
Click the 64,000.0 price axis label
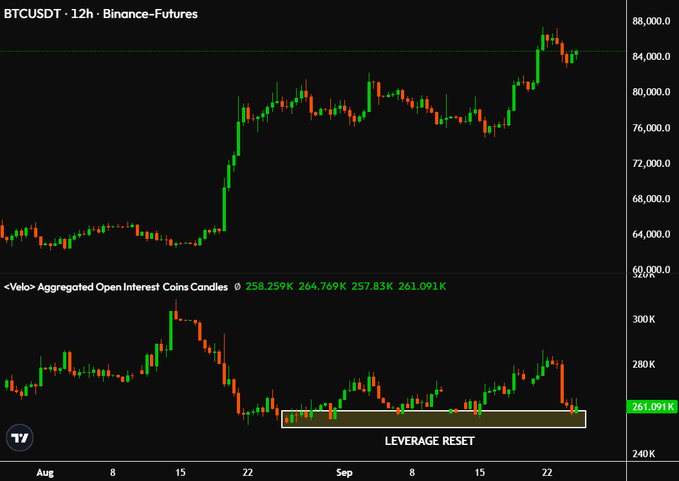pyautogui.click(x=651, y=235)
